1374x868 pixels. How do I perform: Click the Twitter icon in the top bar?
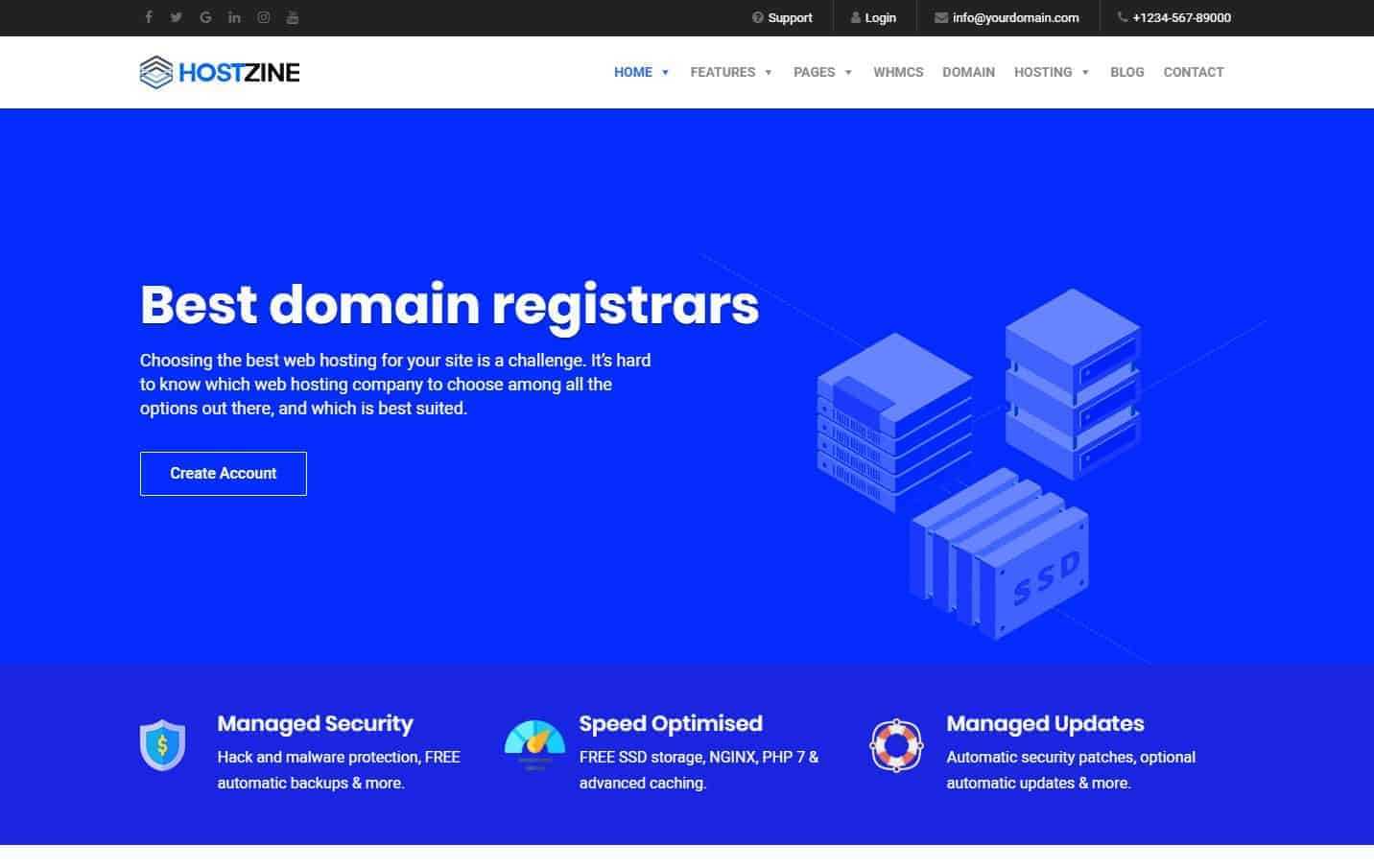(177, 17)
